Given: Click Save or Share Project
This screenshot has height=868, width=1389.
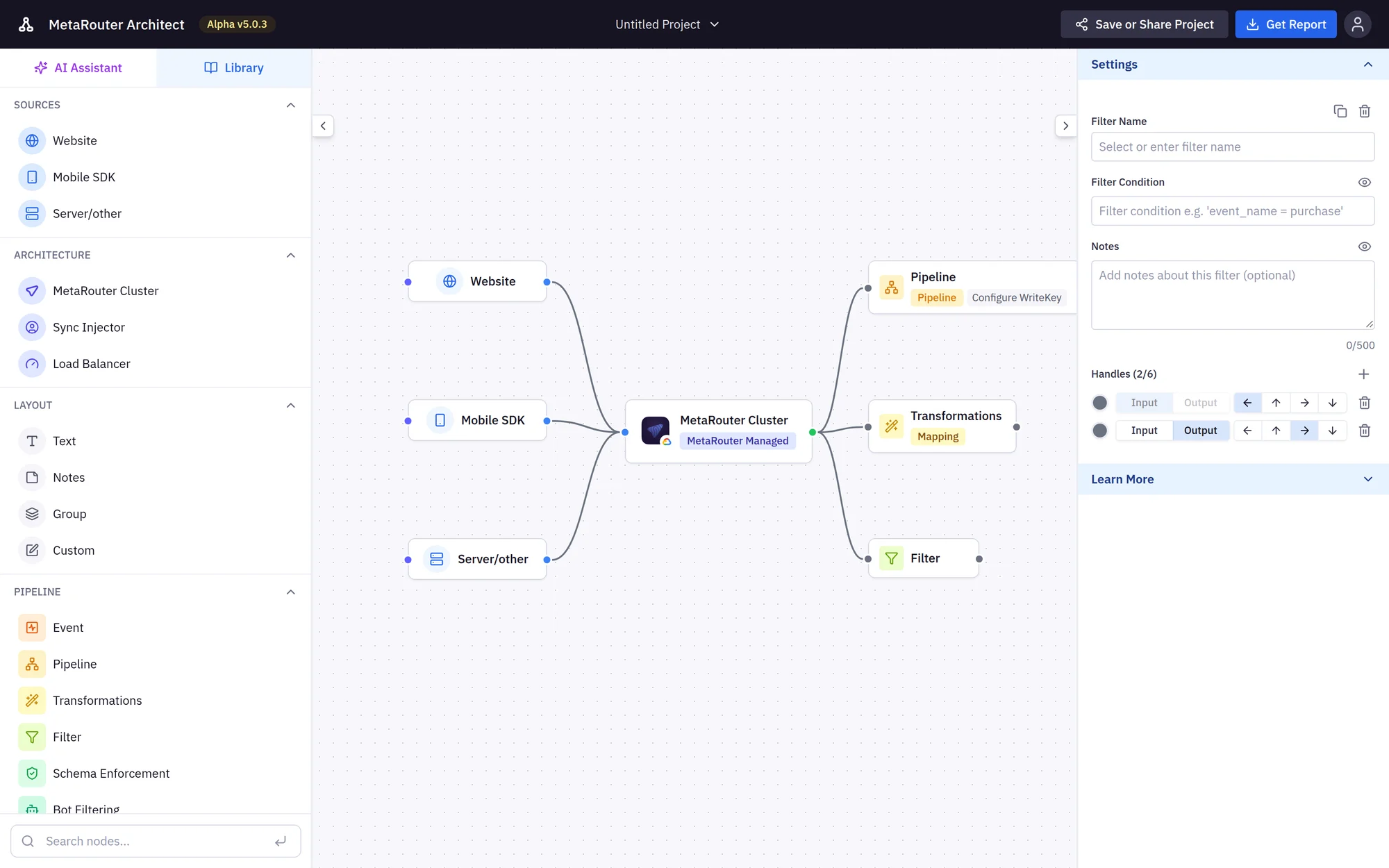Looking at the screenshot, I should click(x=1144, y=24).
